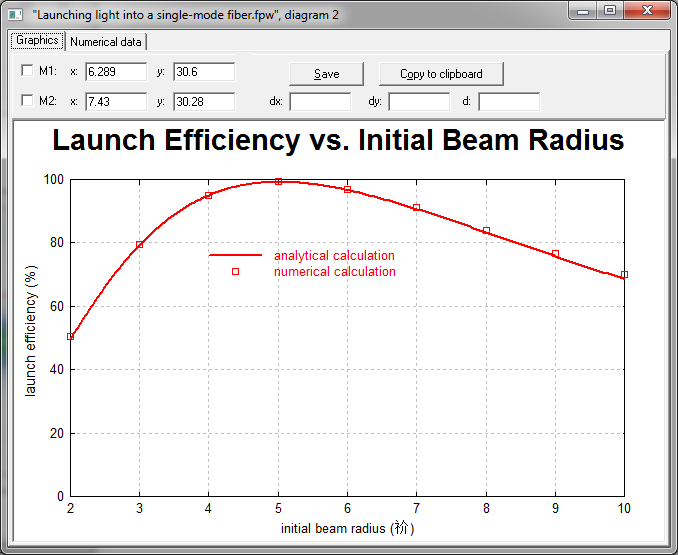Switch to the Numerical data tab

[106, 42]
